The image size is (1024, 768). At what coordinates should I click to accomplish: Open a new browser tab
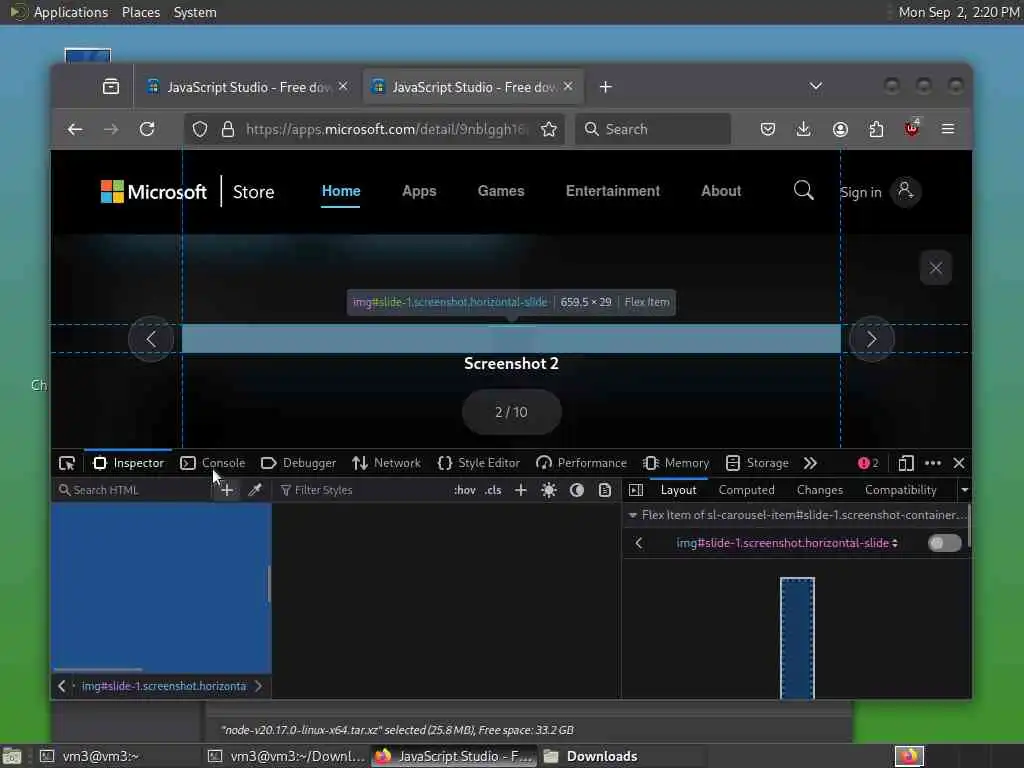[605, 87]
